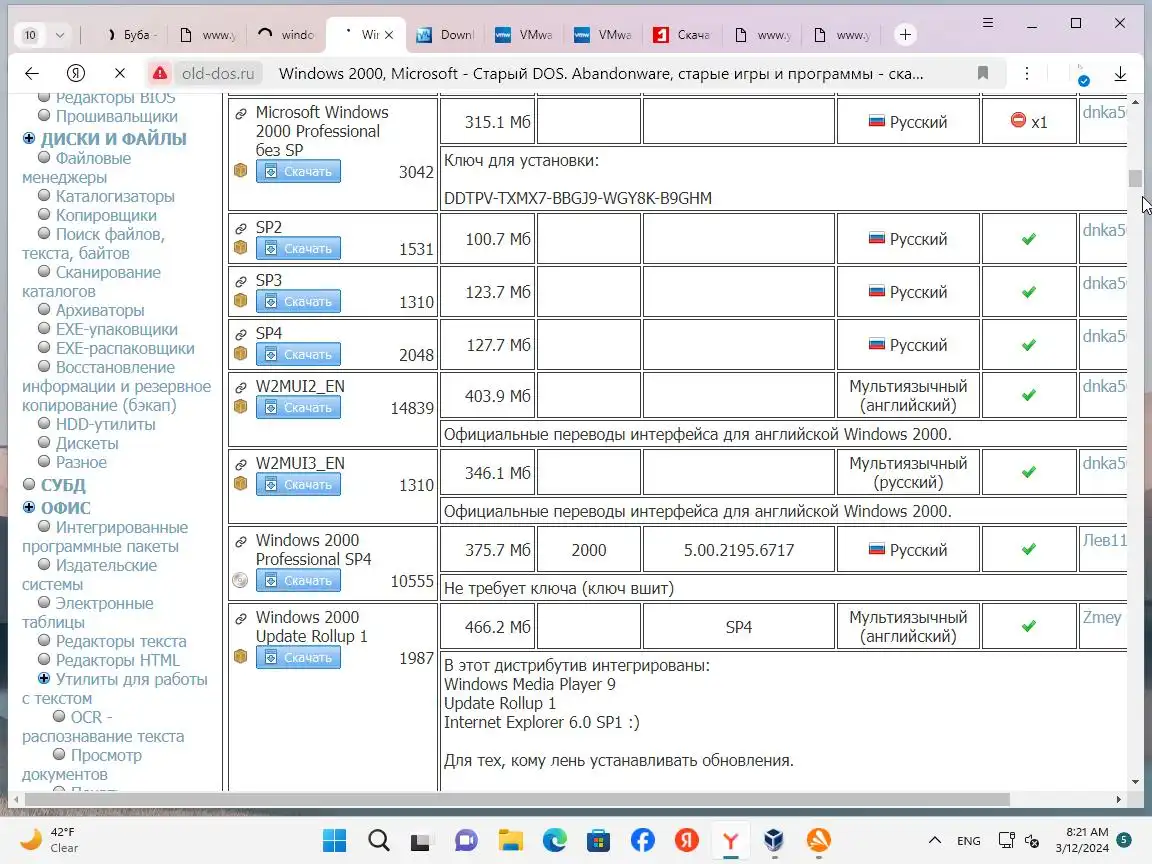Screen dimensions: 1152x864
Task: Open the weather widget 42°F Clear
Action: (x=48, y=840)
